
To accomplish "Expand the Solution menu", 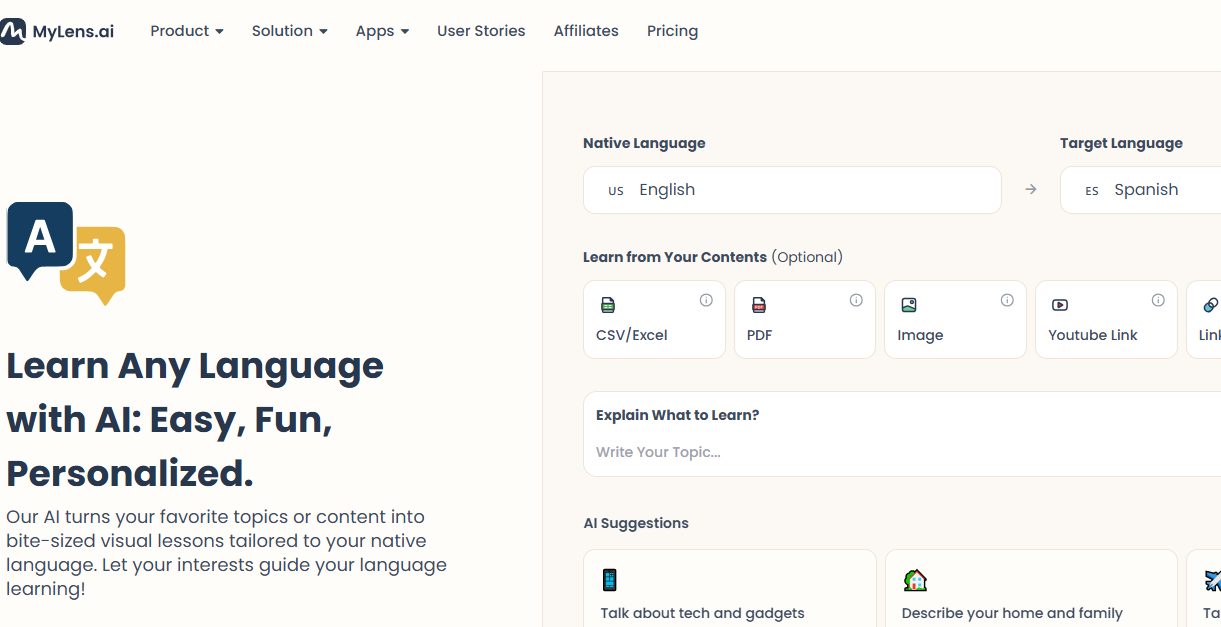I will click(x=290, y=31).
